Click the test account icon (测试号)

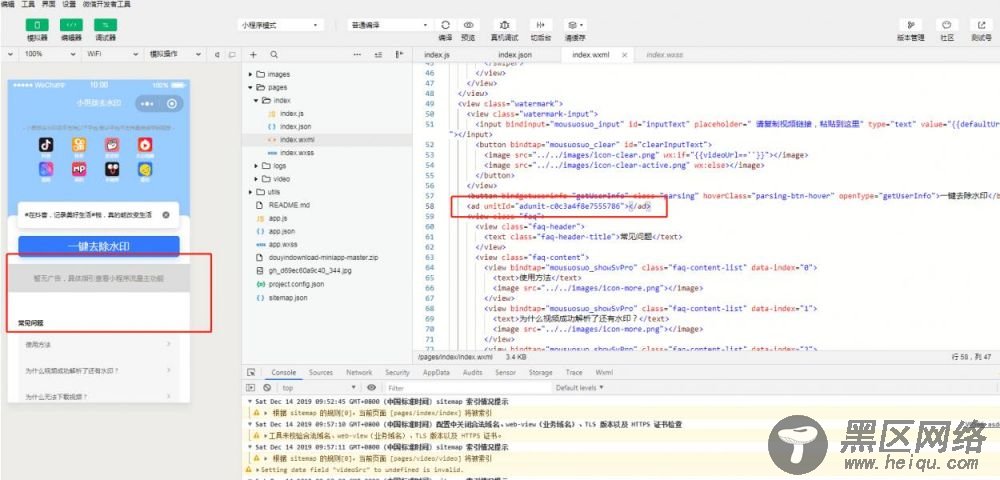point(981,25)
